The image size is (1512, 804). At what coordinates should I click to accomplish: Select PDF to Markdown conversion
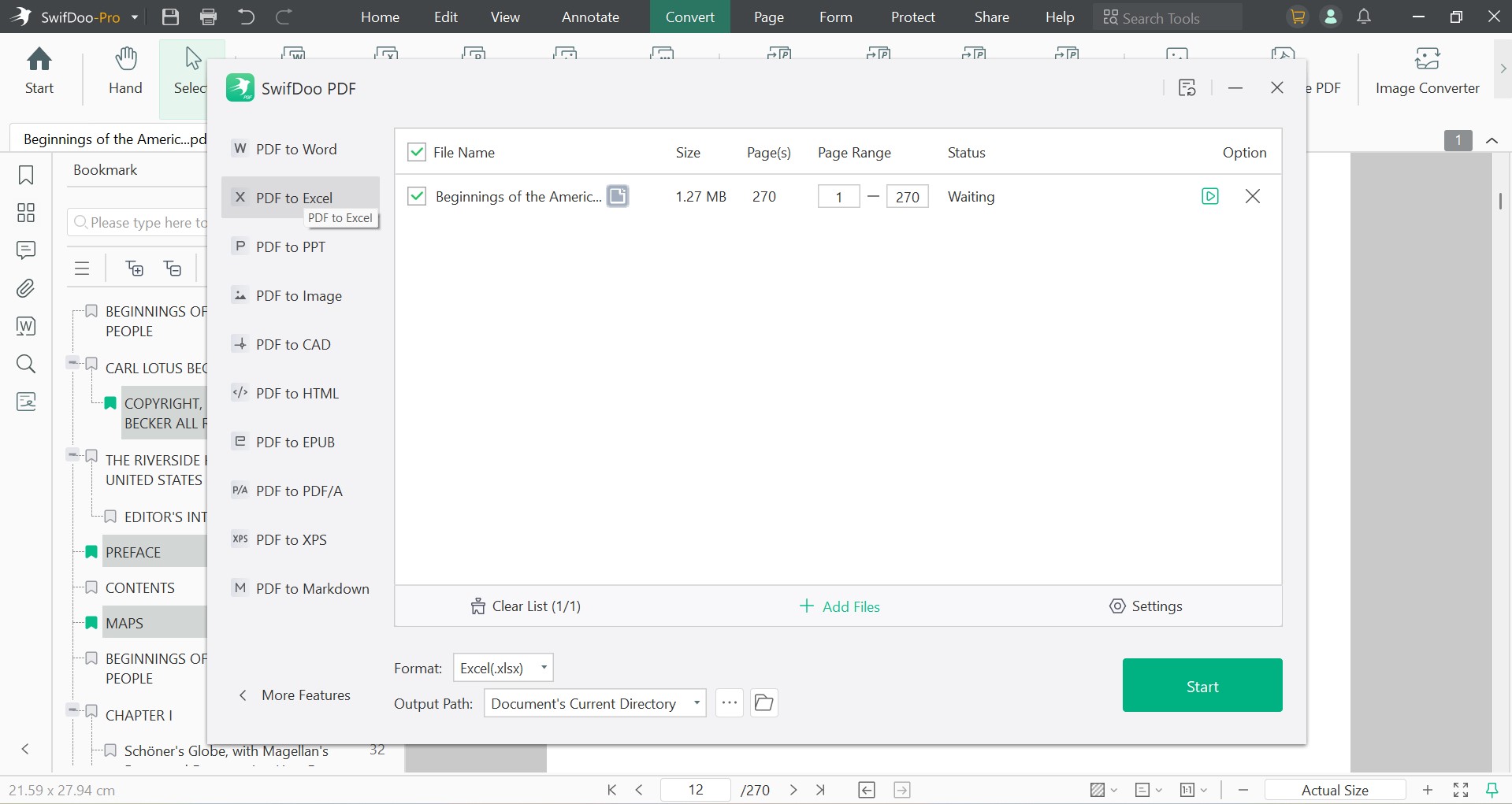tap(300, 588)
